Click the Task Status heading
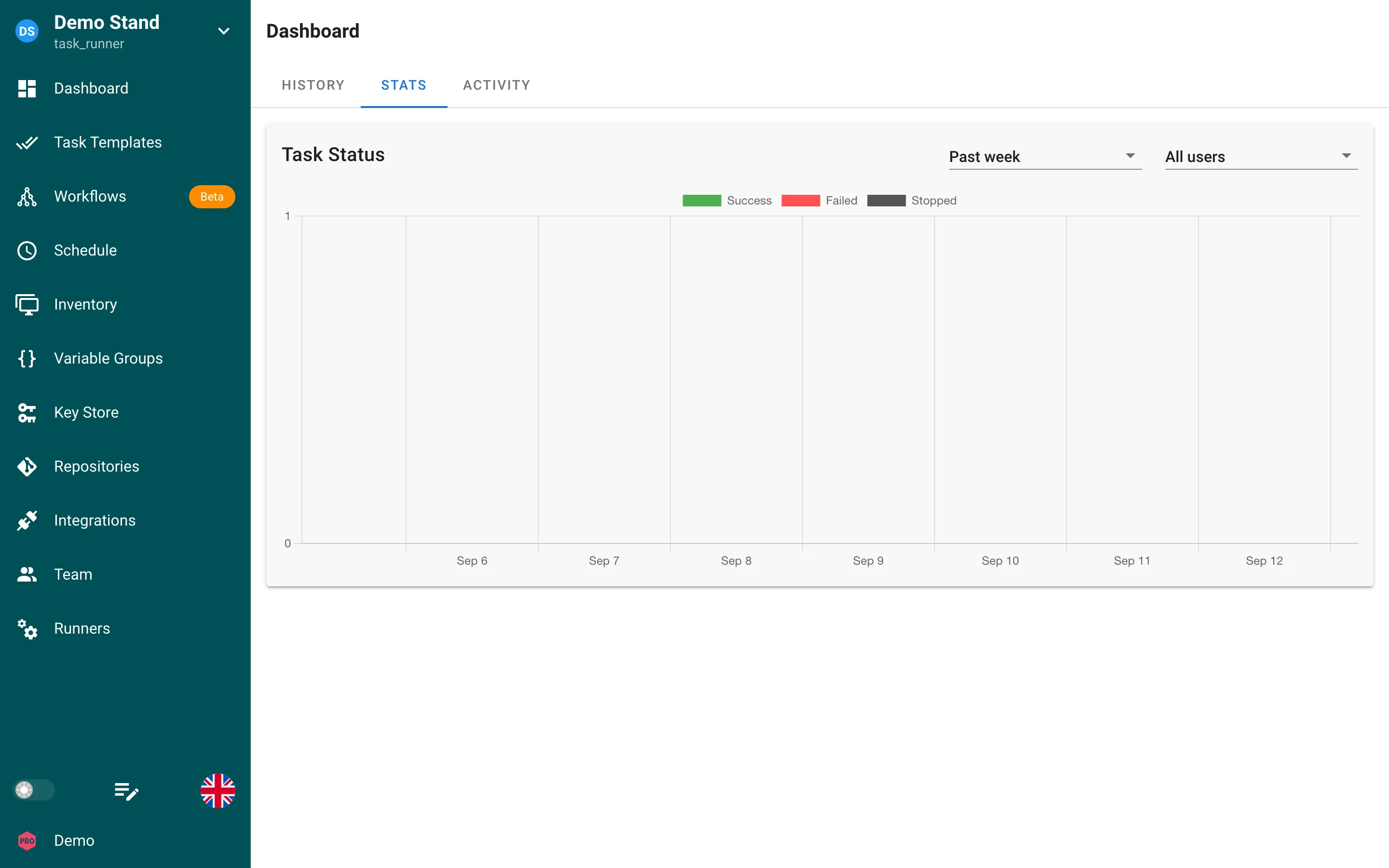The width and height of the screenshot is (1389, 868). pyautogui.click(x=333, y=154)
